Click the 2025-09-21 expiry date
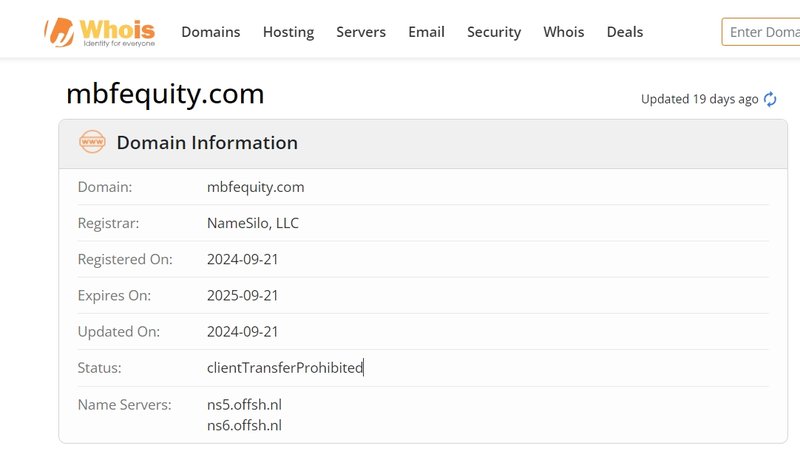 [243, 296]
